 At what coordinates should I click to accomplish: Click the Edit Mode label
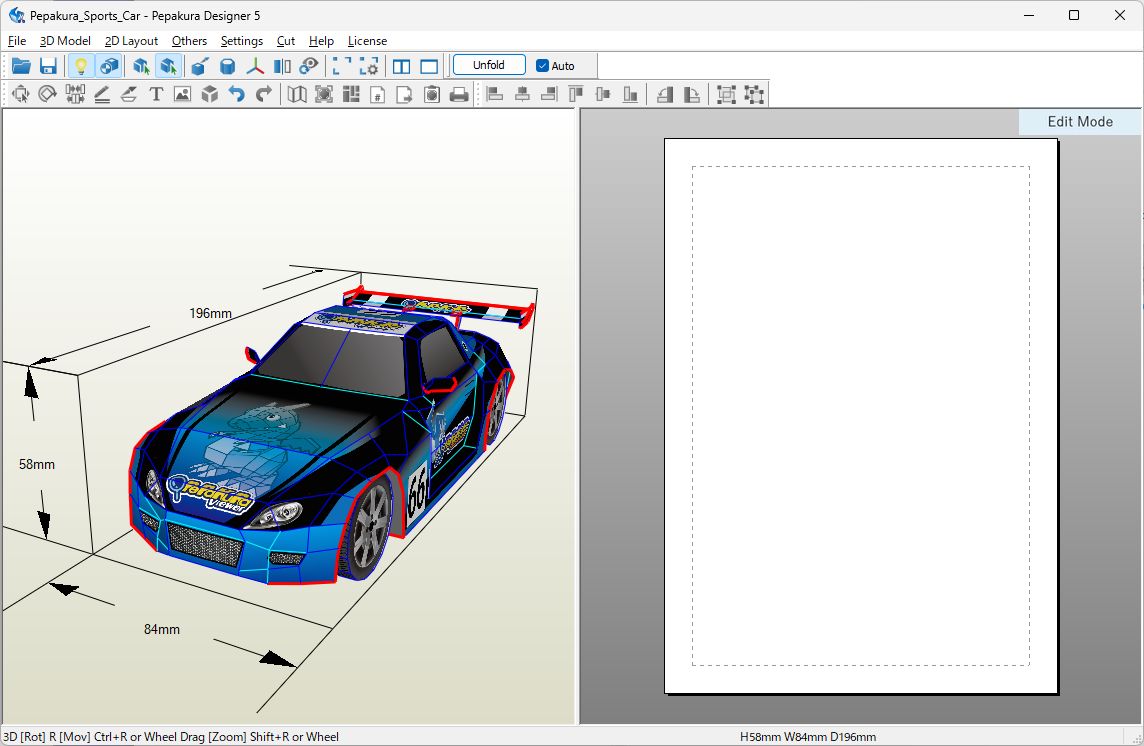click(x=1079, y=121)
